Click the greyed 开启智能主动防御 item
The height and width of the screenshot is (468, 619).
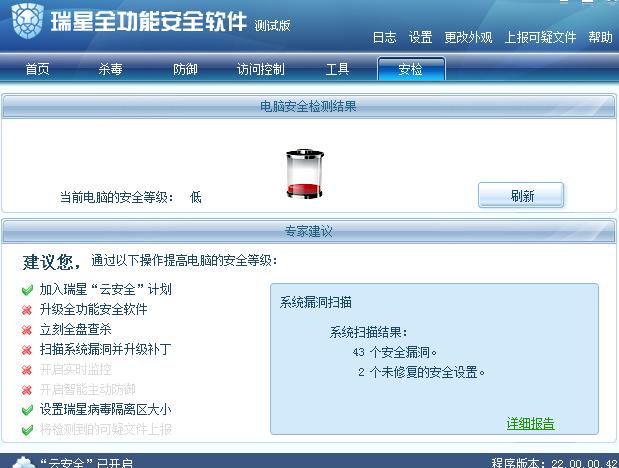88,390
